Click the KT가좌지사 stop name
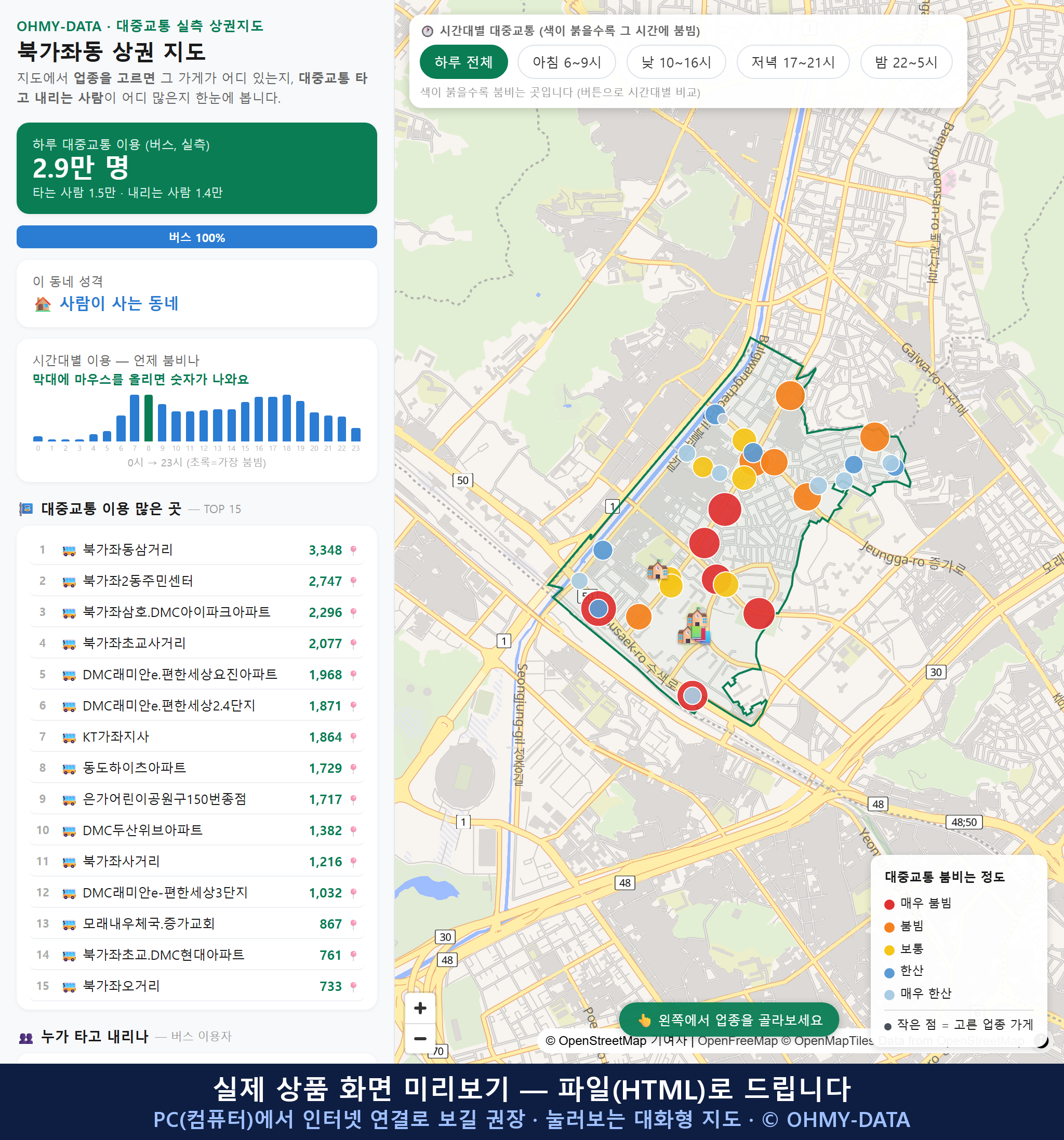 (116, 737)
